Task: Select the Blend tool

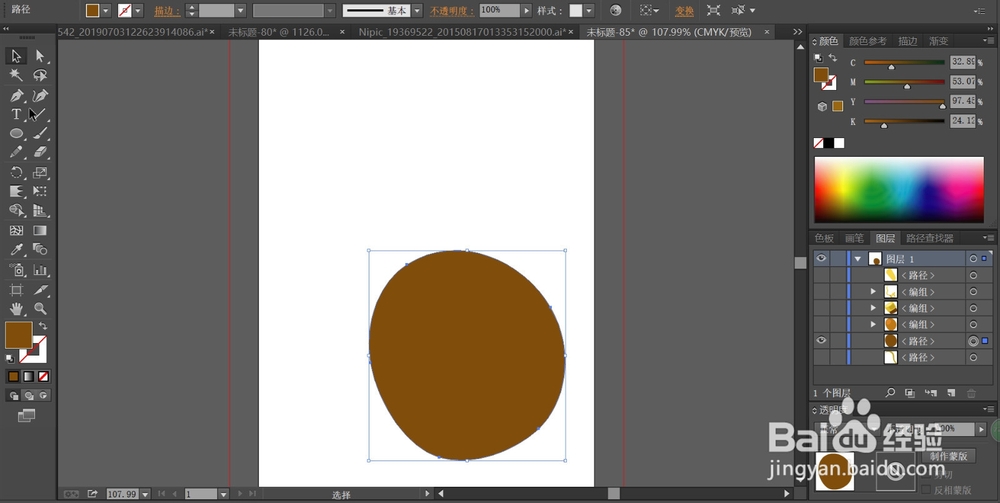Action: [40, 249]
